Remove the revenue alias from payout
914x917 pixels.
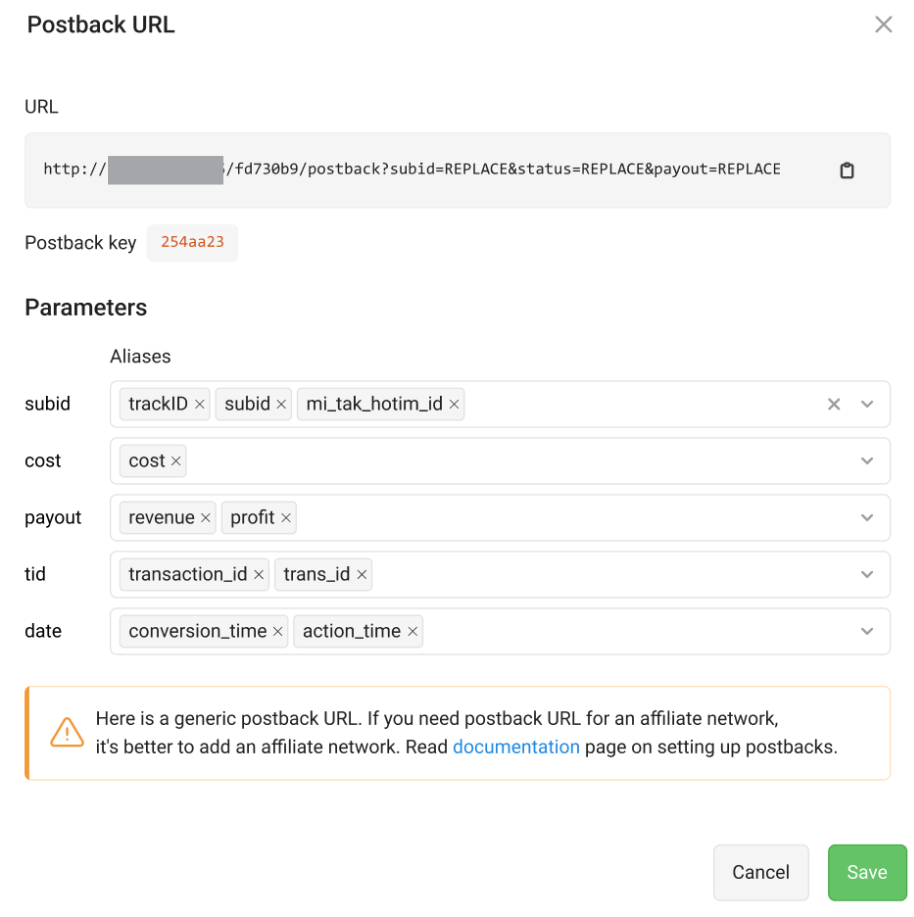tap(206, 518)
